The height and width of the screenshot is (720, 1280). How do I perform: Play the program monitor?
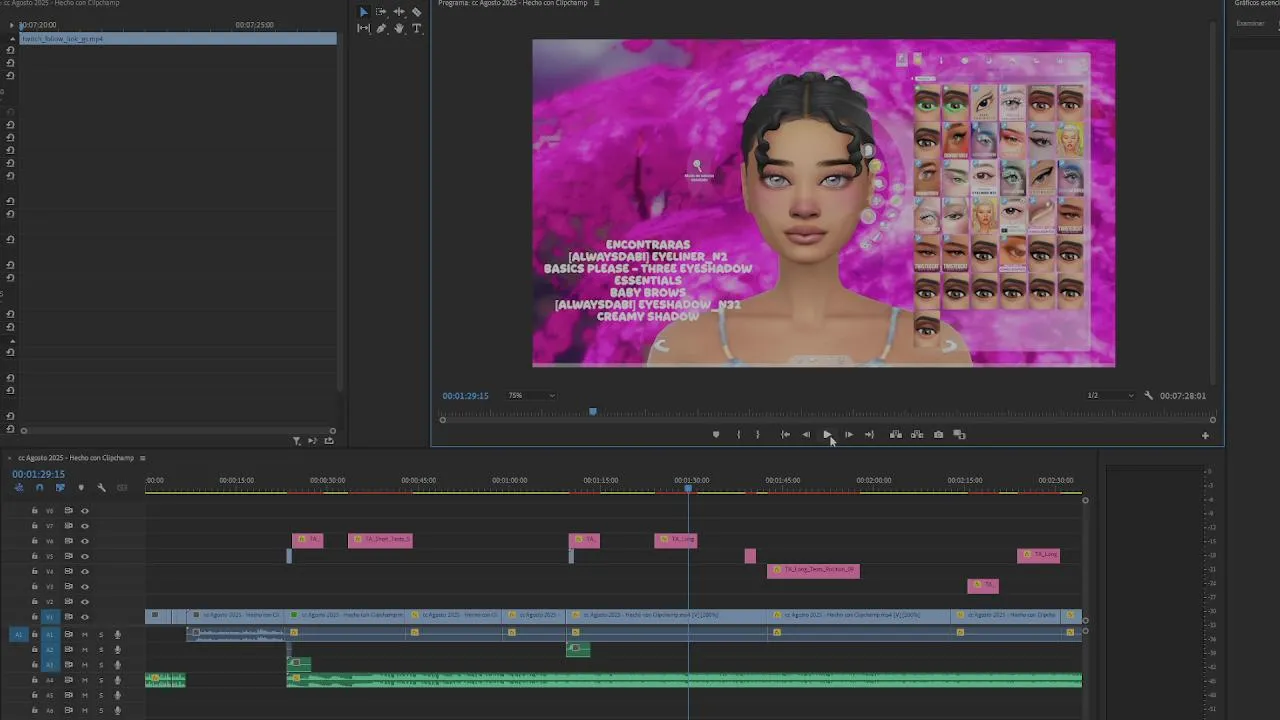pyautogui.click(x=827, y=434)
